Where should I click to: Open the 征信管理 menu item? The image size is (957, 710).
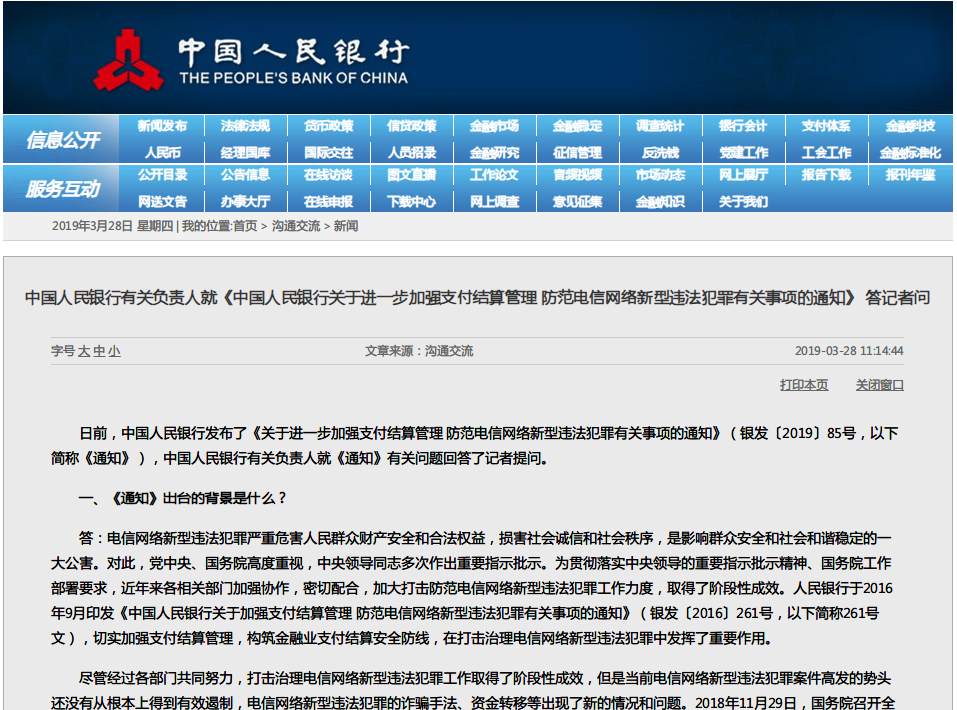point(577,153)
